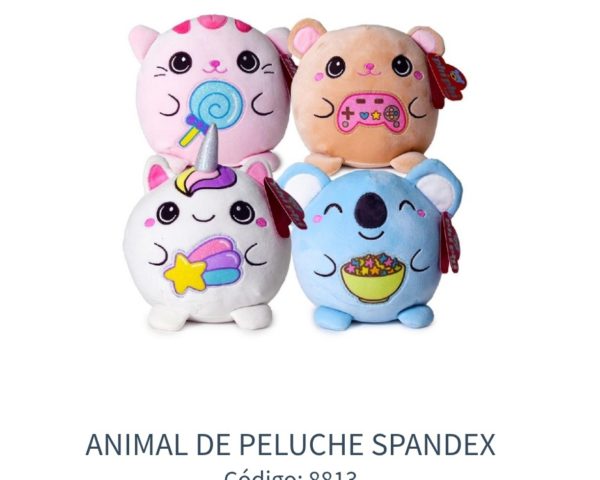Screen dimensions: 600x480
Task: Click the bear's left pink ear
Action: [305, 37]
